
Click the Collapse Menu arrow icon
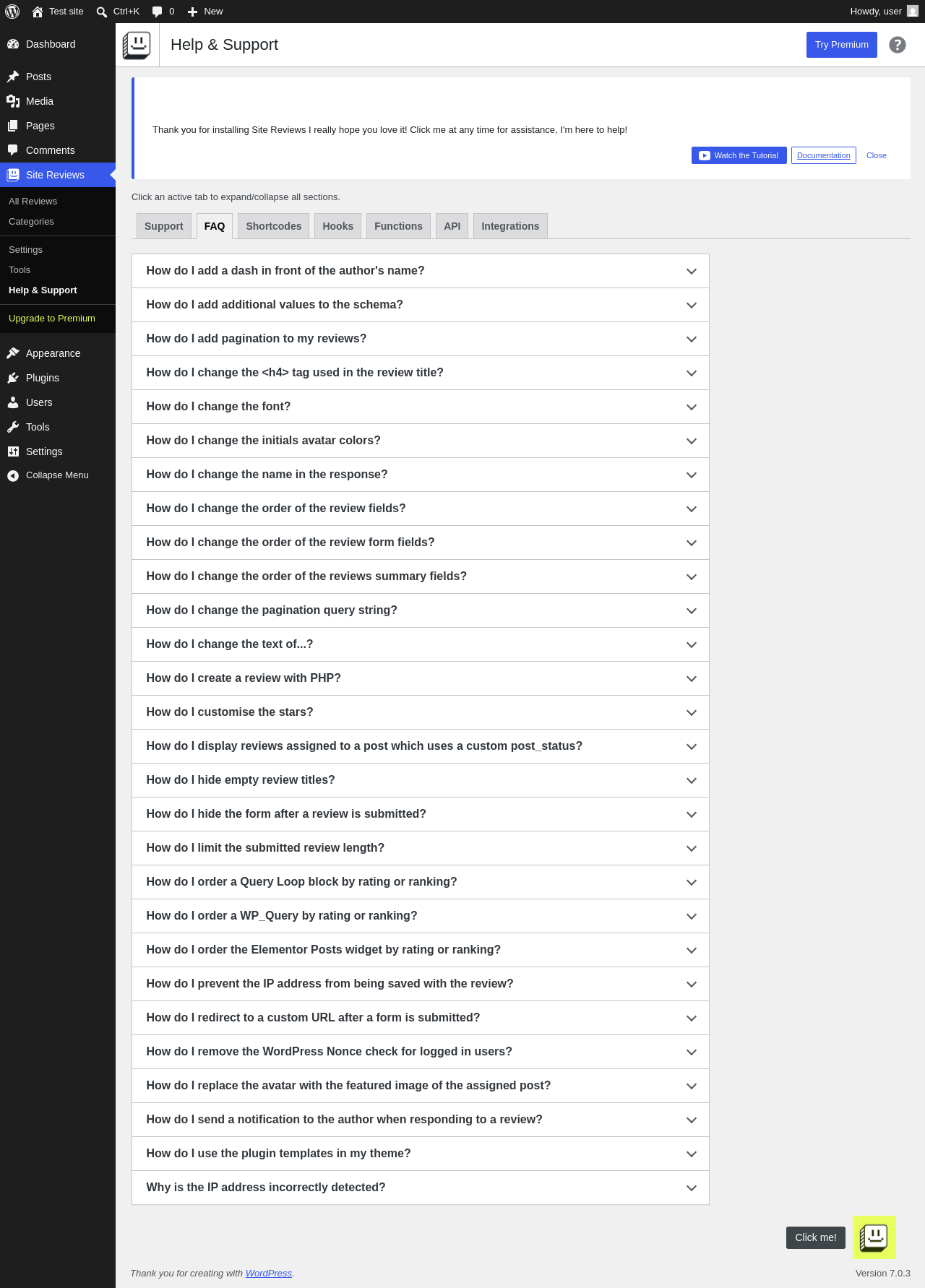coord(13,475)
